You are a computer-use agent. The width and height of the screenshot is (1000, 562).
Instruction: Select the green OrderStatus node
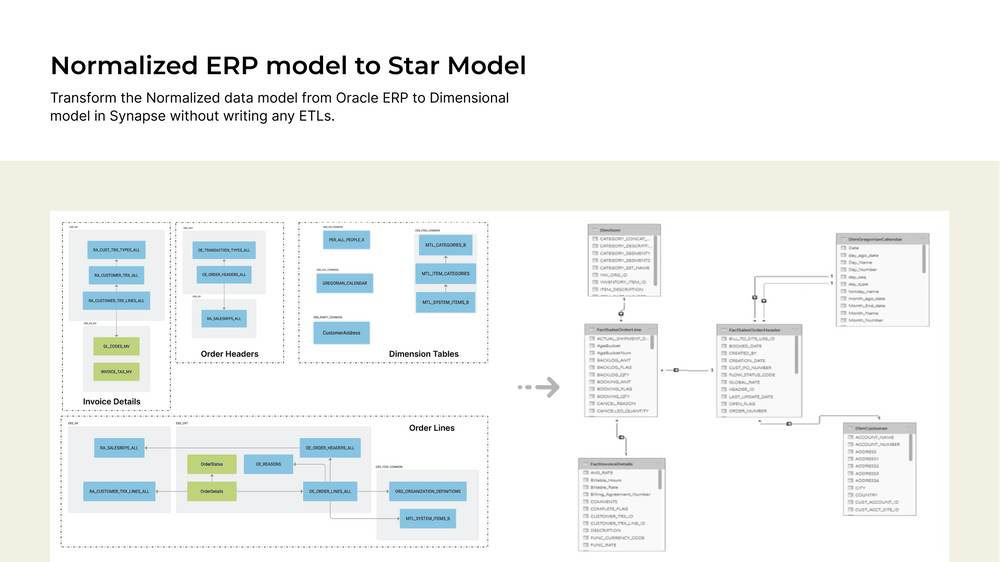(212, 464)
